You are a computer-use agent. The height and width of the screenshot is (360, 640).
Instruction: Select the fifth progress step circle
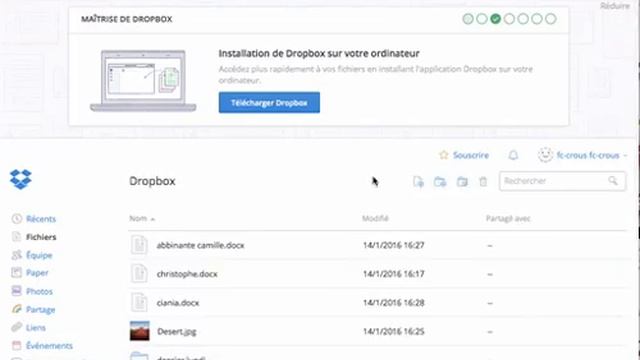pos(523,19)
